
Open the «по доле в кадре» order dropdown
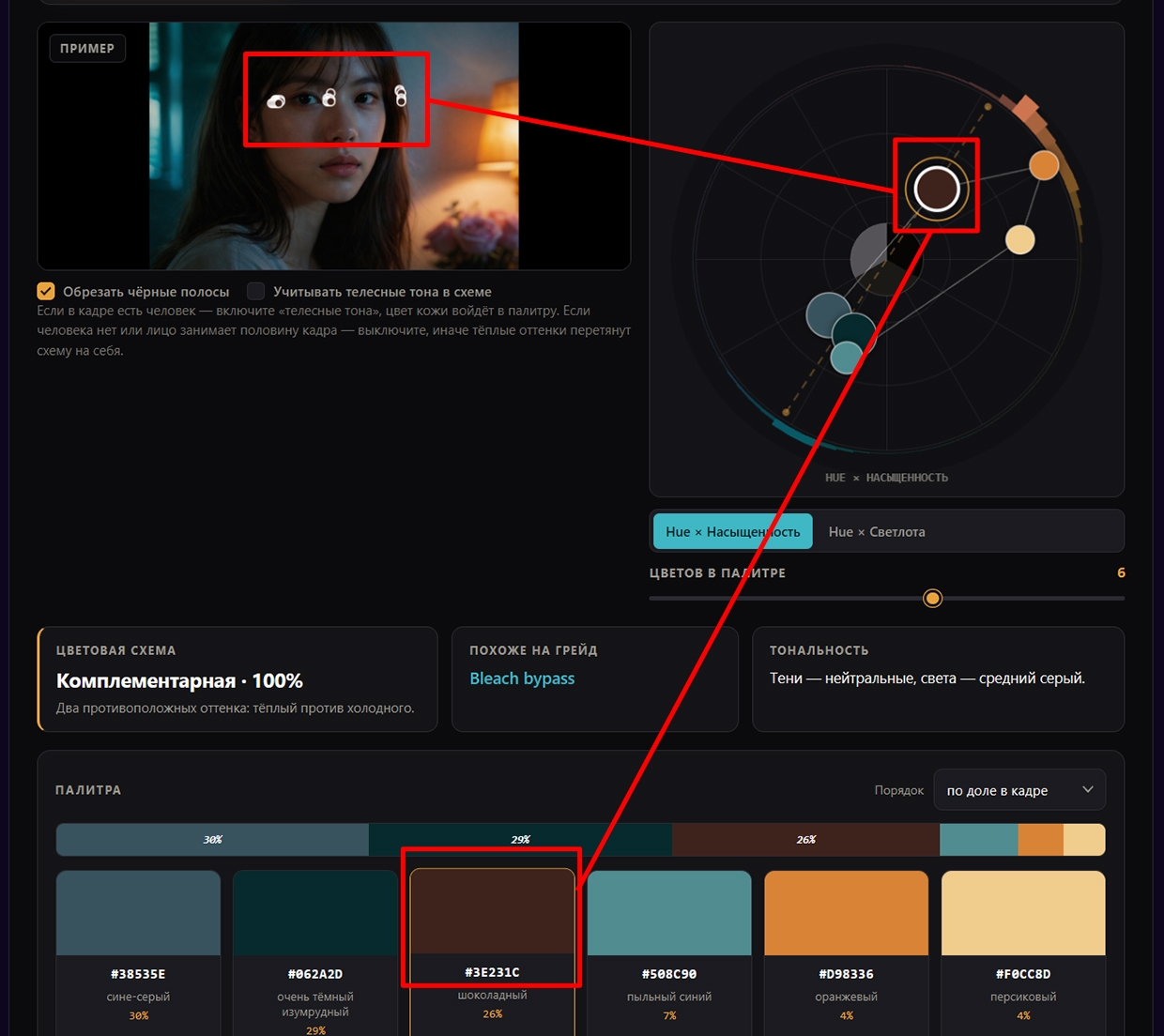click(x=1019, y=790)
